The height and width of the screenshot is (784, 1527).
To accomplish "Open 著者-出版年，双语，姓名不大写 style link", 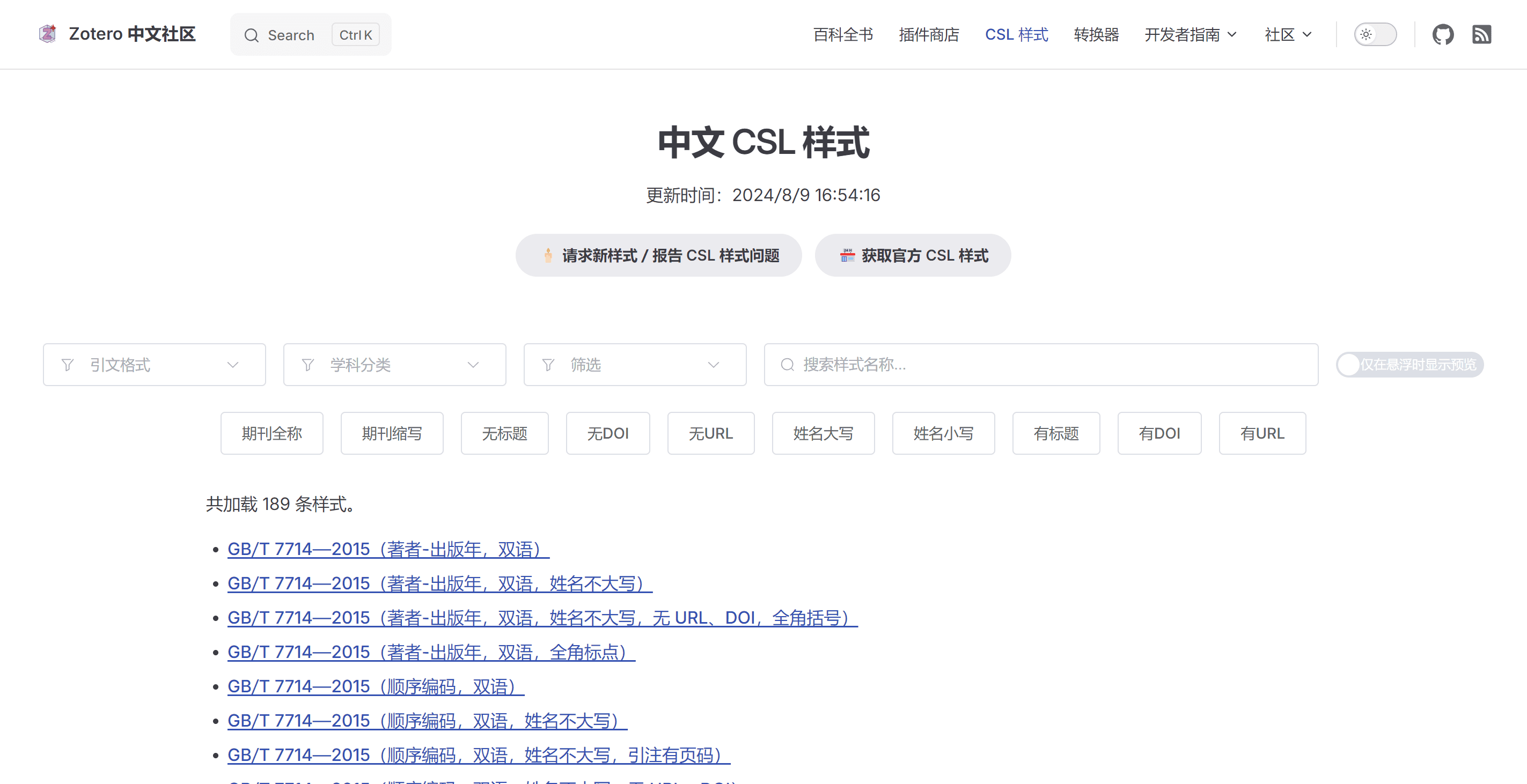I will pyautogui.click(x=440, y=583).
